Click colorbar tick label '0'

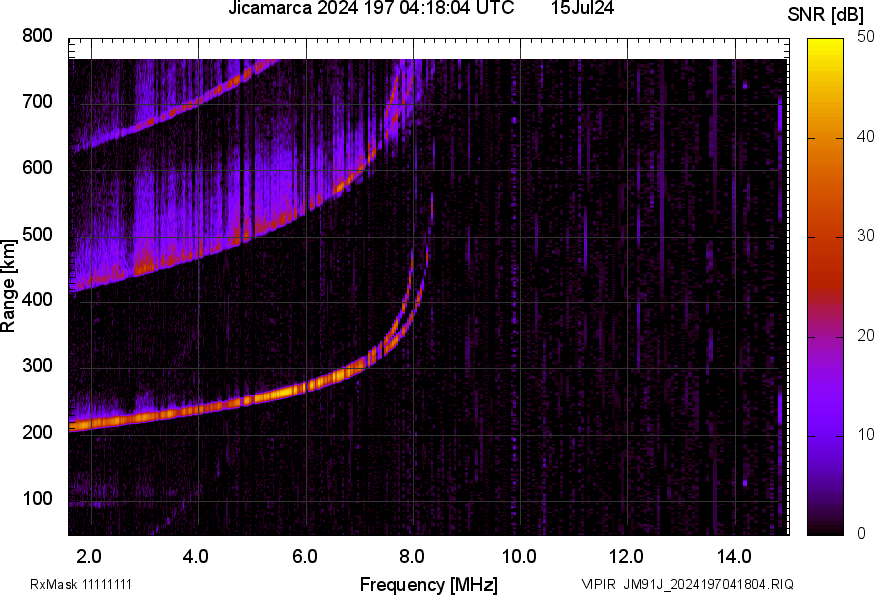click(861, 534)
